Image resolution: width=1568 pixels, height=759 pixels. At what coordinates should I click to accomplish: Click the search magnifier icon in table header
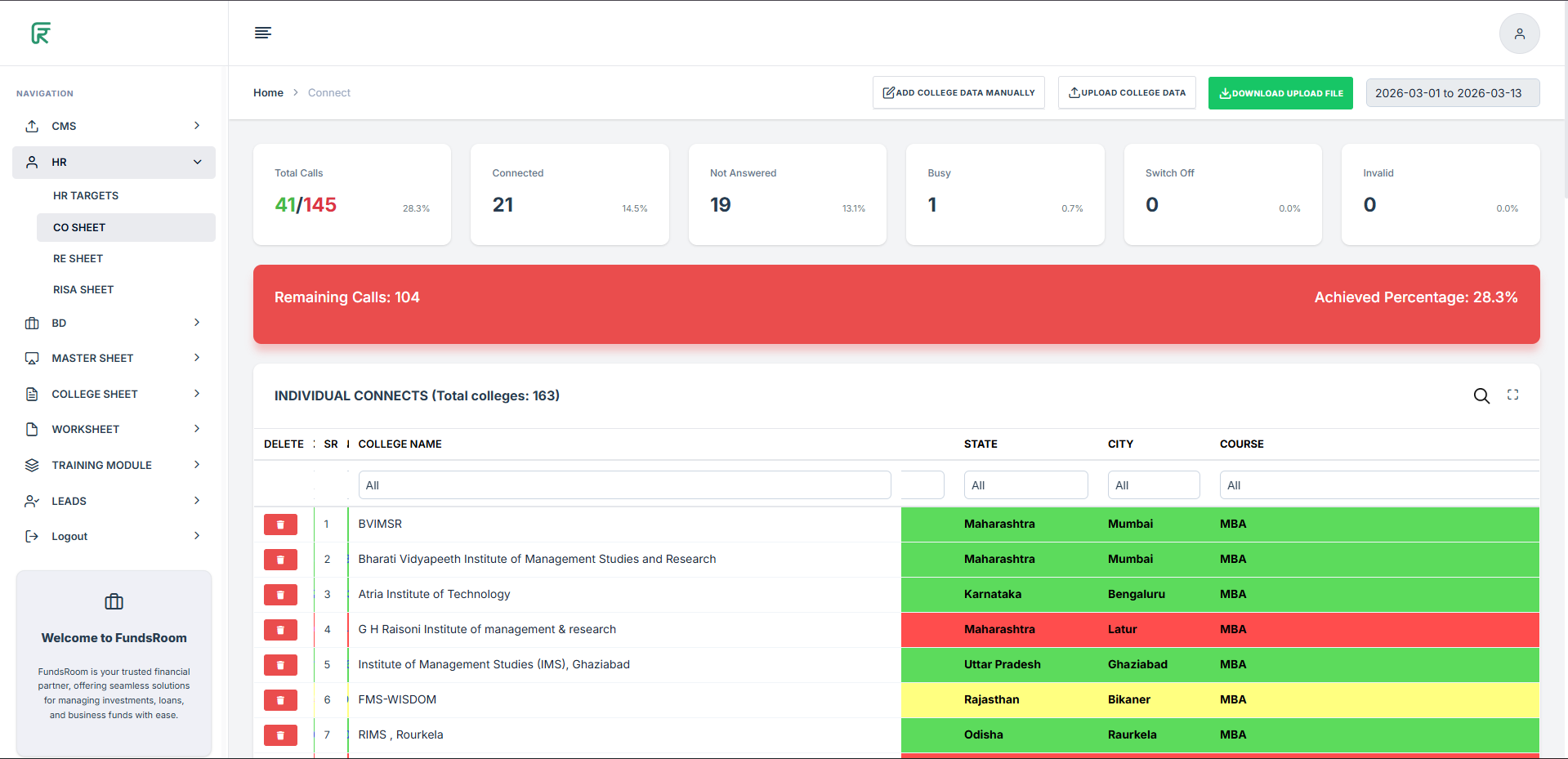tap(1481, 396)
